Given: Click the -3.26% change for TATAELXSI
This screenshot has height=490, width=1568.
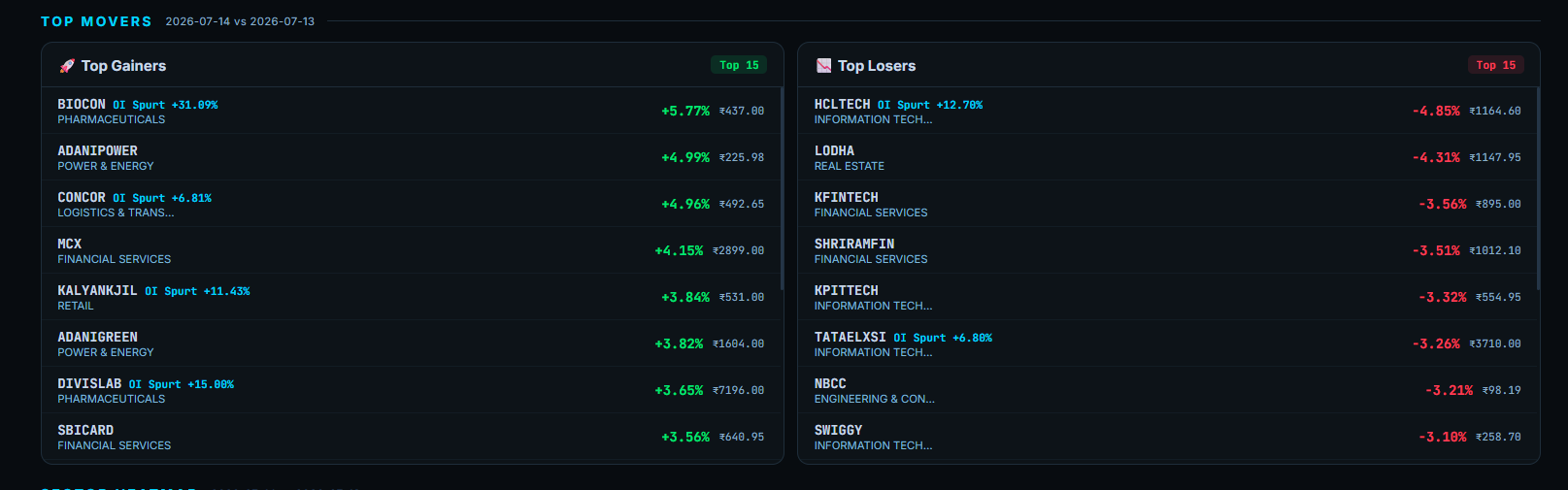Looking at the screenshot, I should pyautogui.click(x=1436, y=344).
